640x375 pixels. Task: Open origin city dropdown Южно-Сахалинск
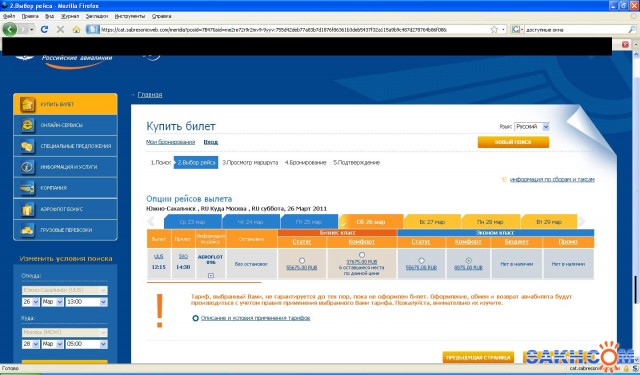[65, 290]
